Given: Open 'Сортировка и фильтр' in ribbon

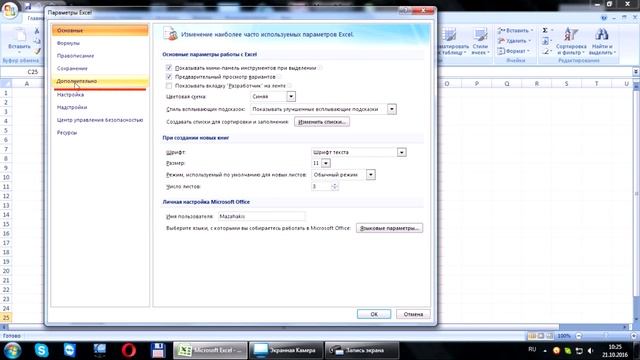Looking at the screenshot, I should [x=571, y=41].
